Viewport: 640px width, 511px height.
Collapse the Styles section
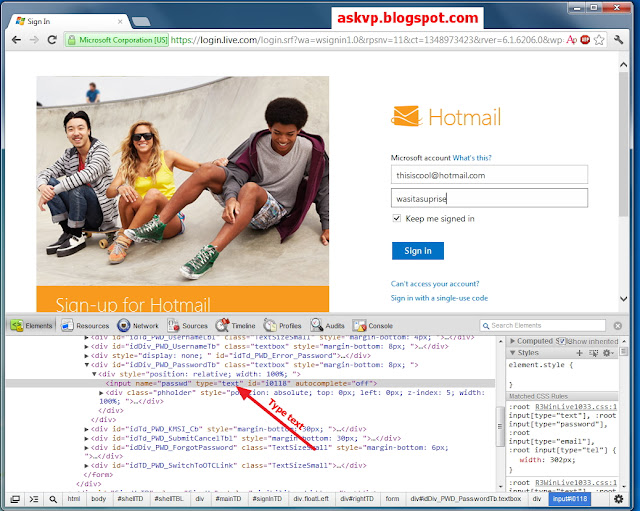[x=513, y=353]
